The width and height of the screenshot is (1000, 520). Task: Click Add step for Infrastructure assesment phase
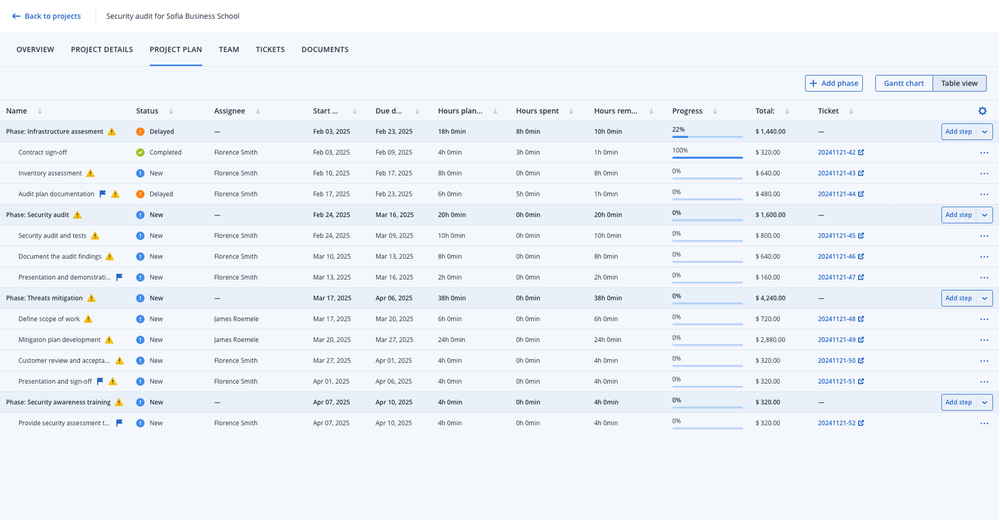coord(959,131)
